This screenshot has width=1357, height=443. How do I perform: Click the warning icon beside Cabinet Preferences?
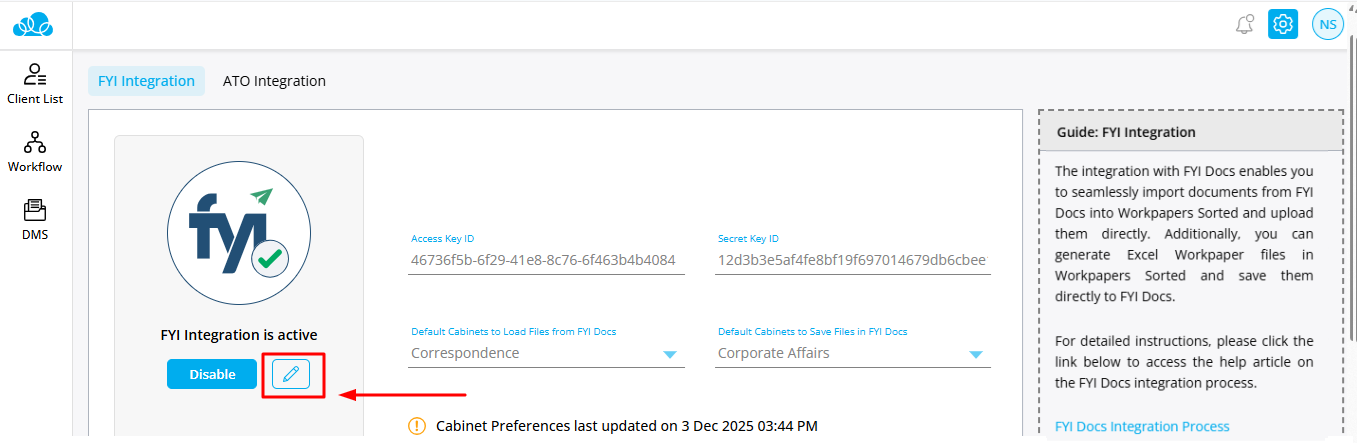417,426
